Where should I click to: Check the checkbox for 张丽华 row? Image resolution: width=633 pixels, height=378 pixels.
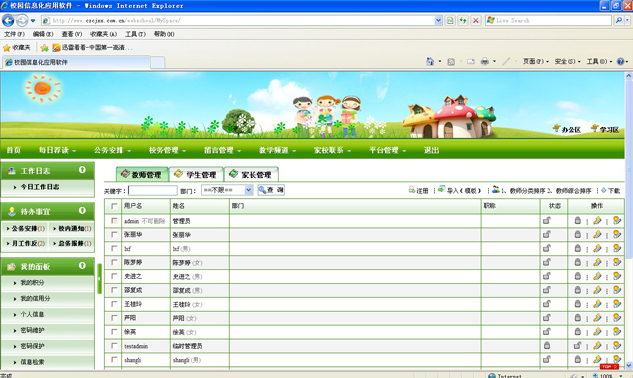coord(114,234)
